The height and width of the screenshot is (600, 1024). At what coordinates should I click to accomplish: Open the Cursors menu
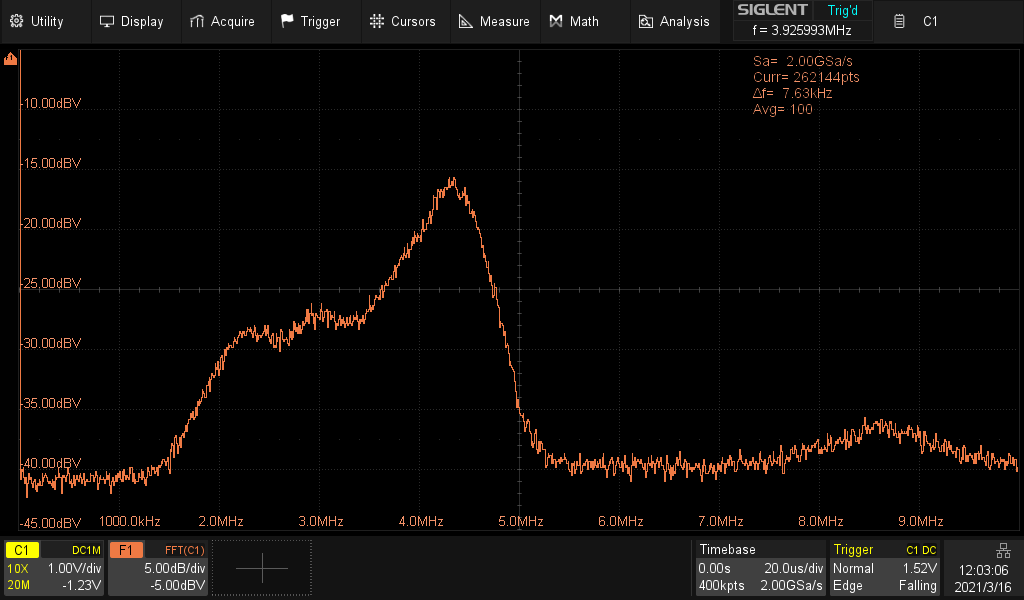[402, 22]
